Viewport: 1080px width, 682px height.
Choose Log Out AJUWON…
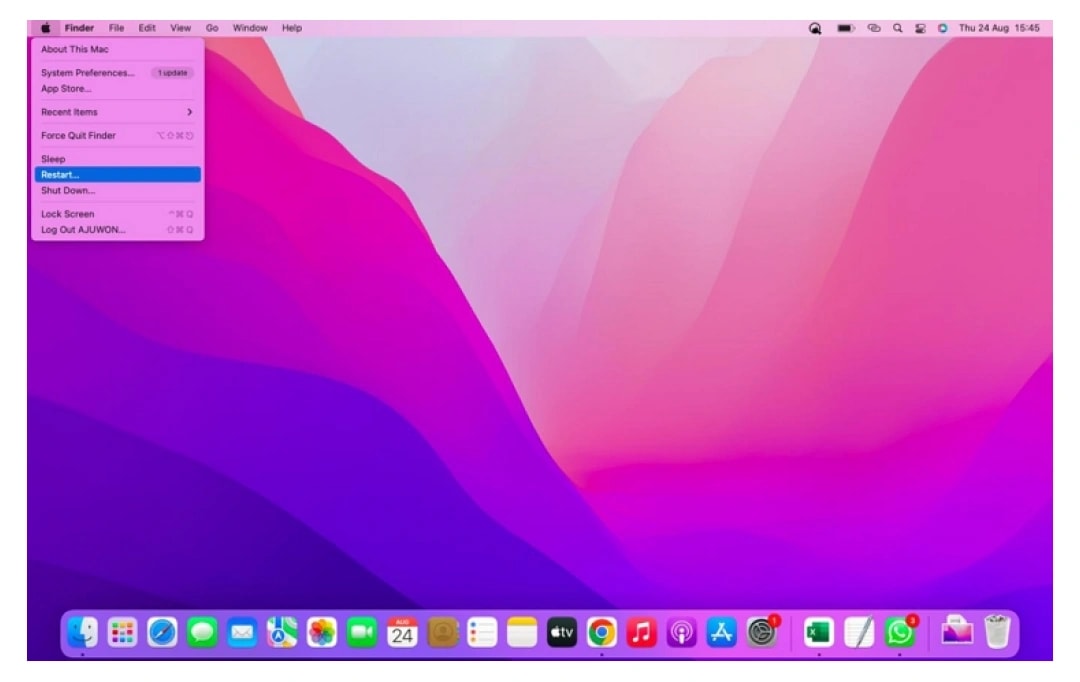[118, 230]
